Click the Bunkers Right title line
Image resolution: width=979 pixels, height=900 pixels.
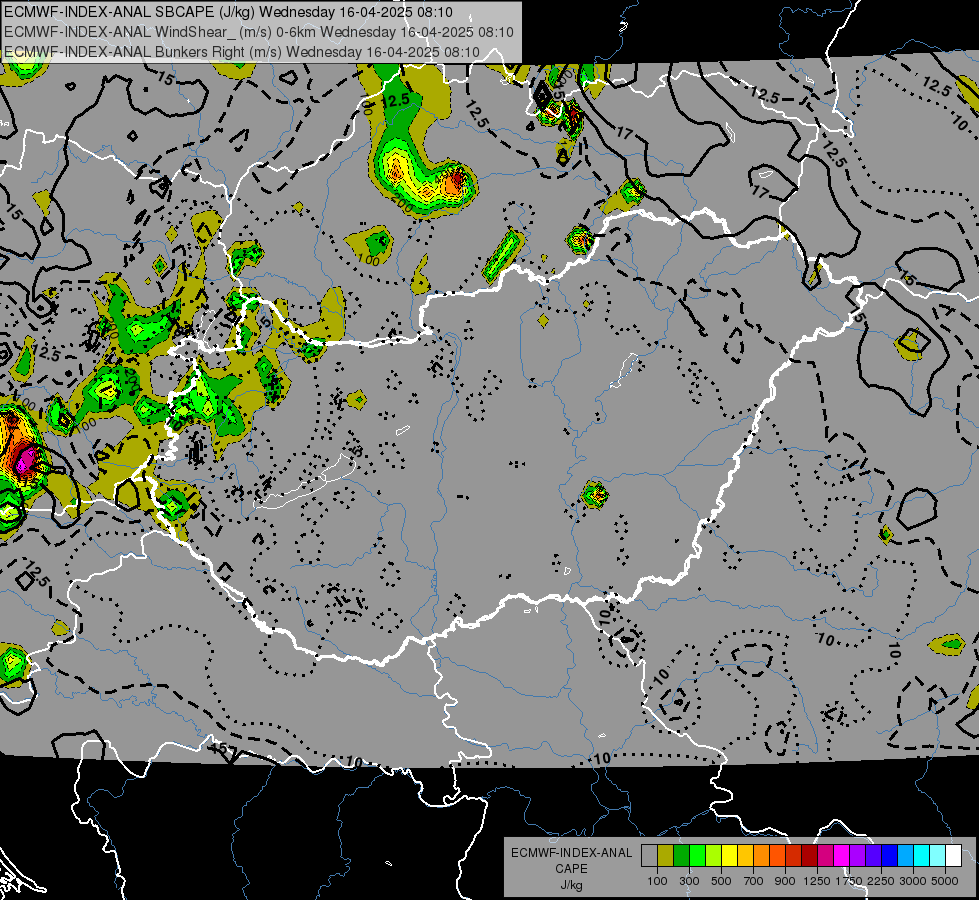point(242,52)
